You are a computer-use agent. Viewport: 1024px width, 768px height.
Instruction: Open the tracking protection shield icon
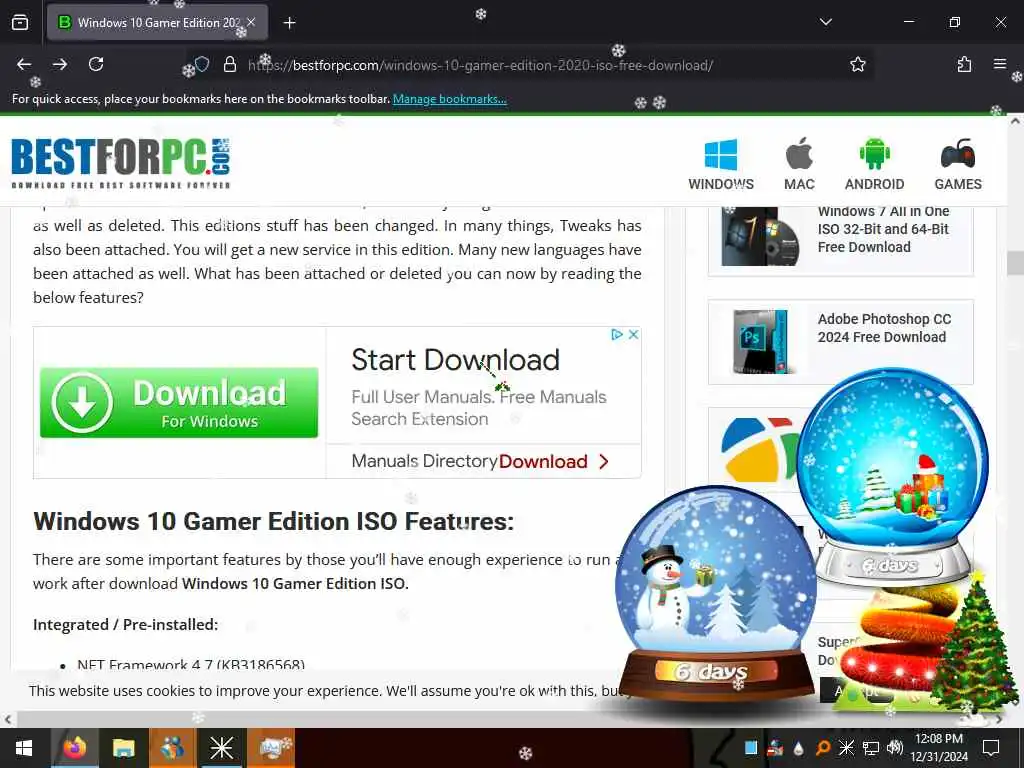[x=202, y=65]
